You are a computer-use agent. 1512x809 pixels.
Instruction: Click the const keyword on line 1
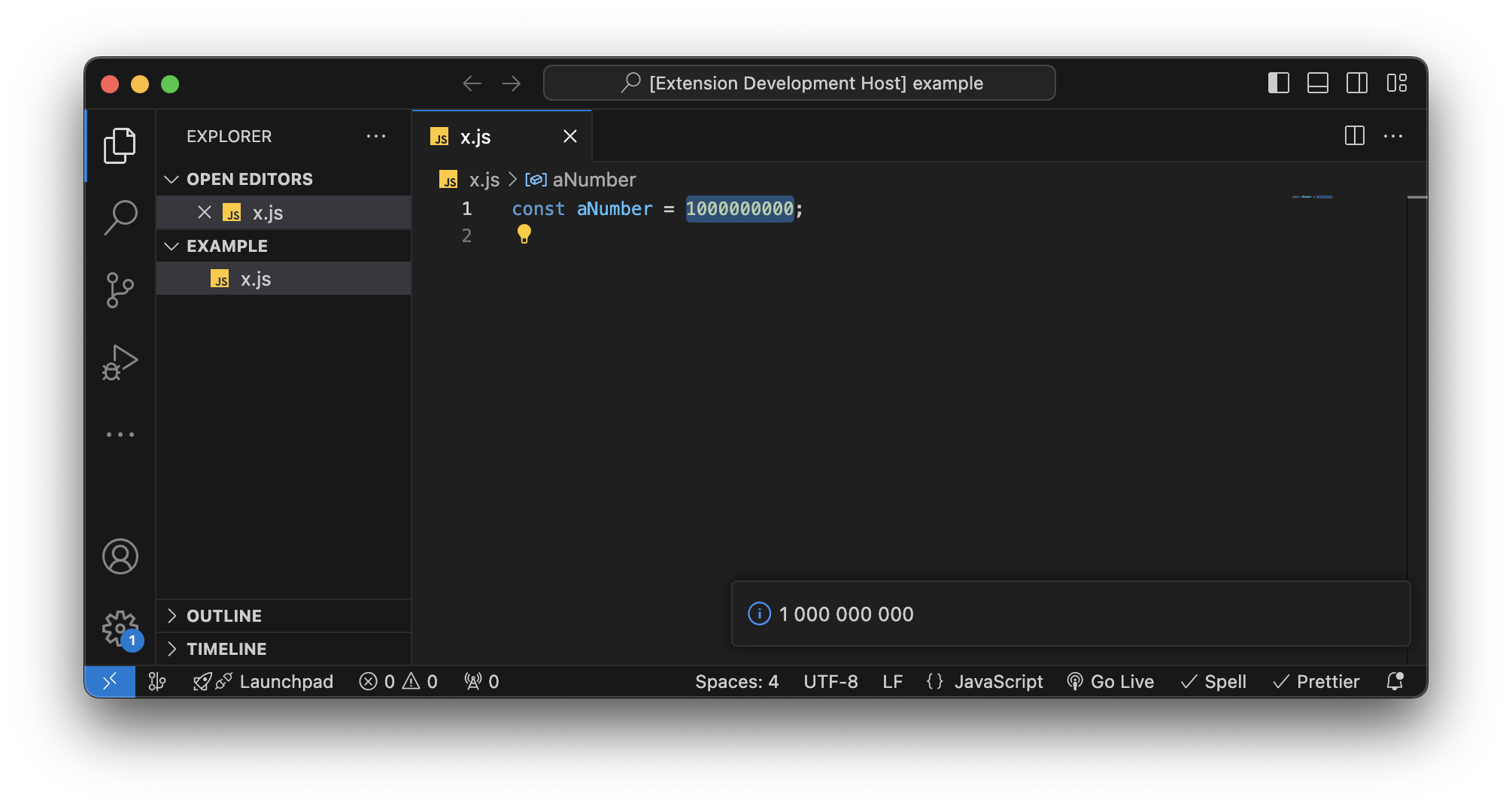click(539, 208)
